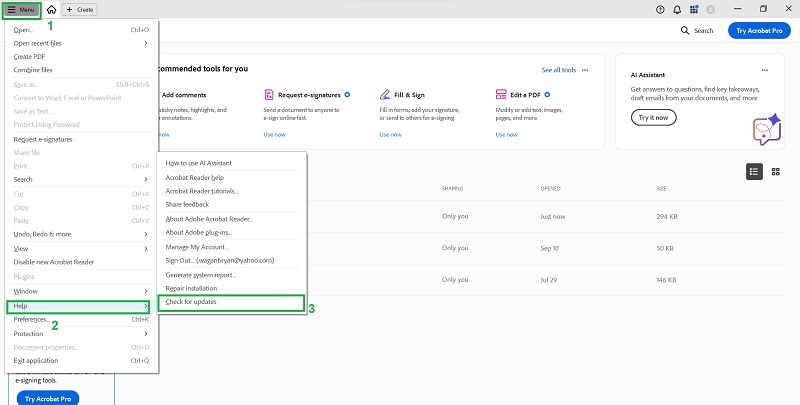Select About Adobe Acrobat Reader...
The width and height of the screenshot is (800, 405).
[x=232, y=219]
